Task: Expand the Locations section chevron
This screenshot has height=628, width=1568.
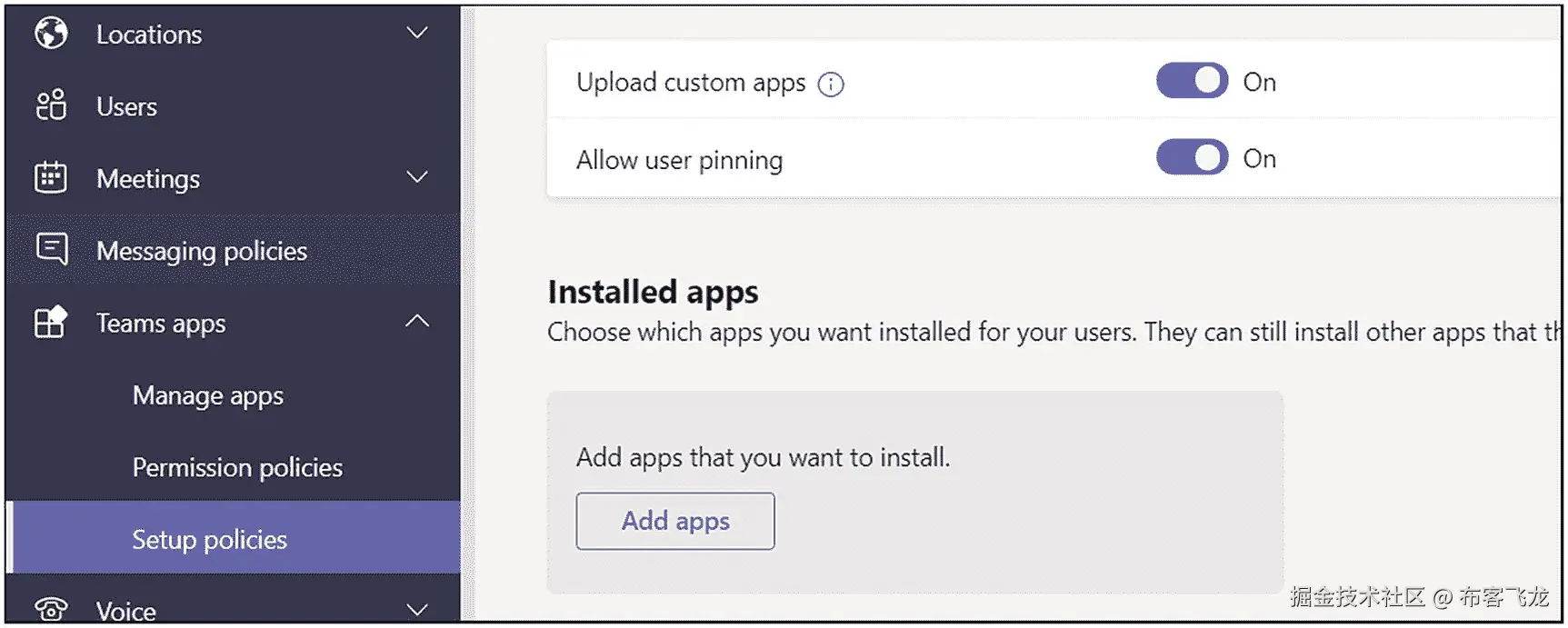Action: point(417,34)
